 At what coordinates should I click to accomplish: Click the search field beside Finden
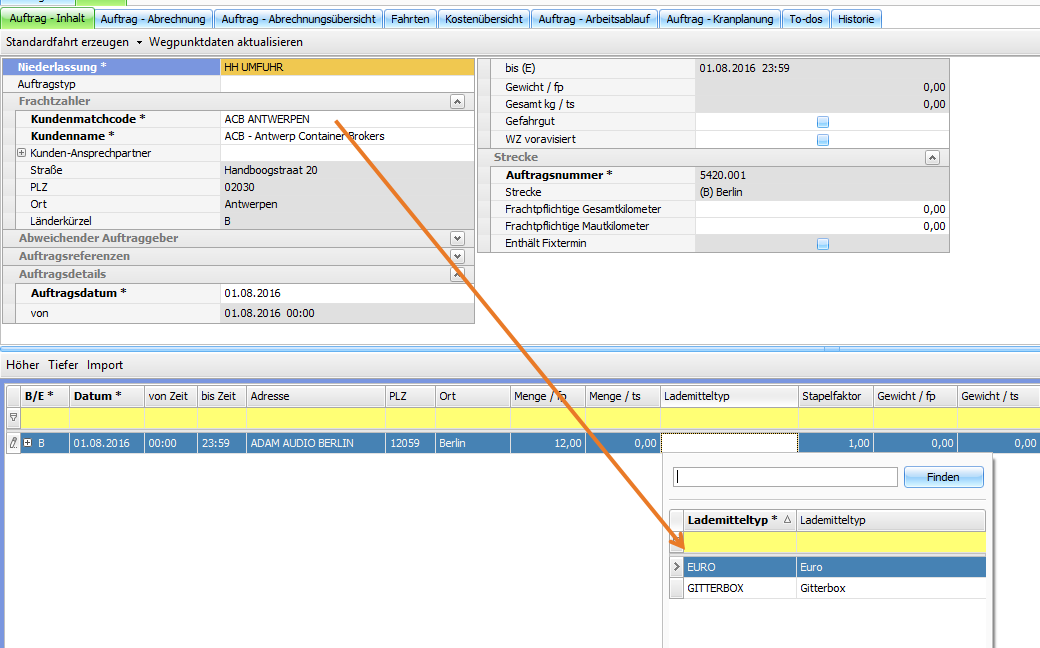click(785, 477)
